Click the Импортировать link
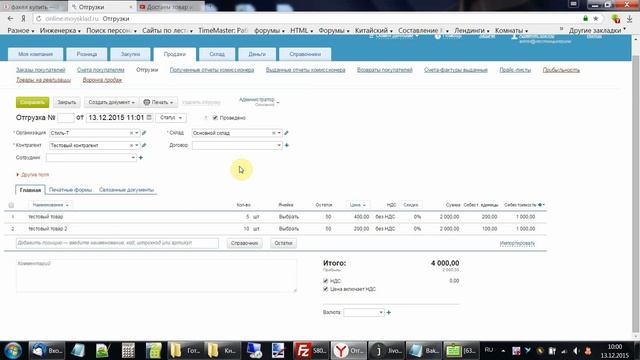The image size is (640, 360). 517,243
